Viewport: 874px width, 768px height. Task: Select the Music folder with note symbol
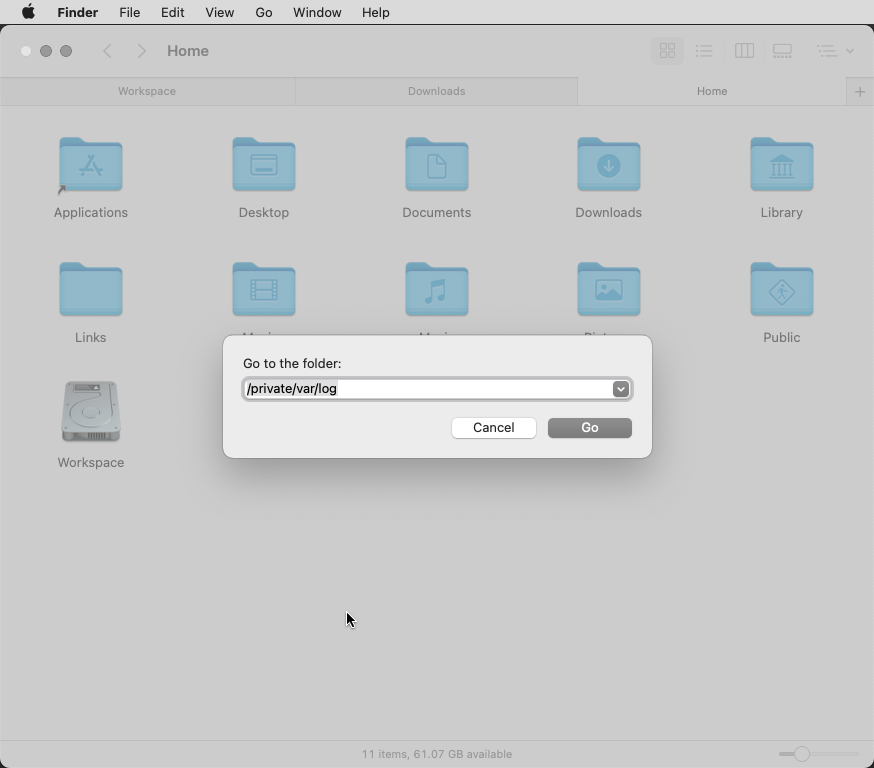coord(436,289)
